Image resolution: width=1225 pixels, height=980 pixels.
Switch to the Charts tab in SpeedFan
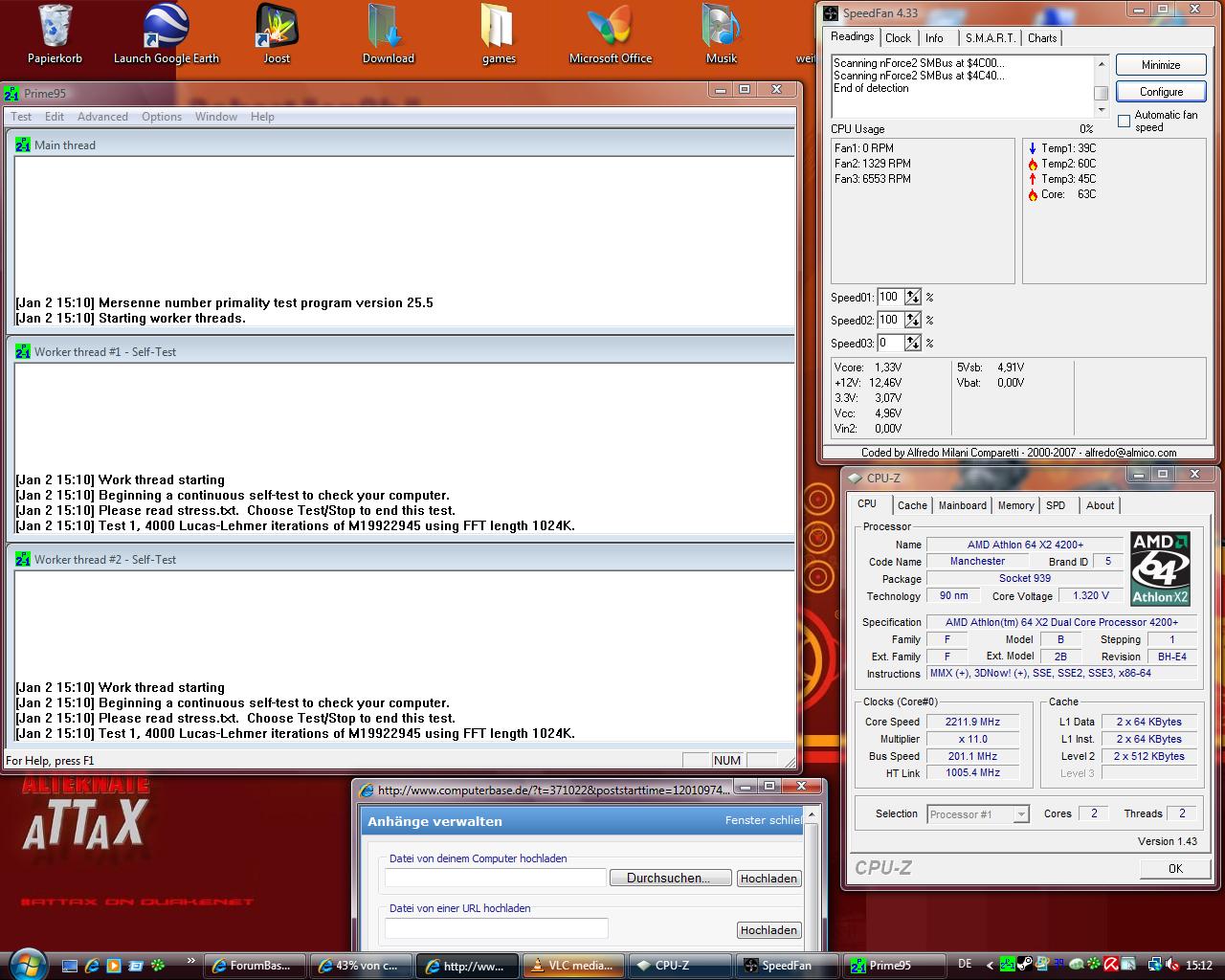pos(1042,38)
